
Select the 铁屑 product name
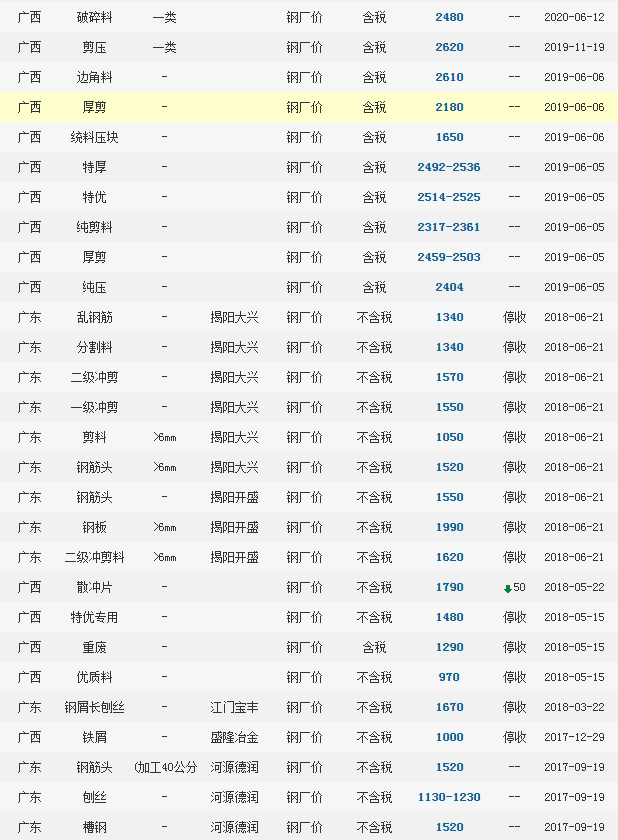tap(94, 737)
